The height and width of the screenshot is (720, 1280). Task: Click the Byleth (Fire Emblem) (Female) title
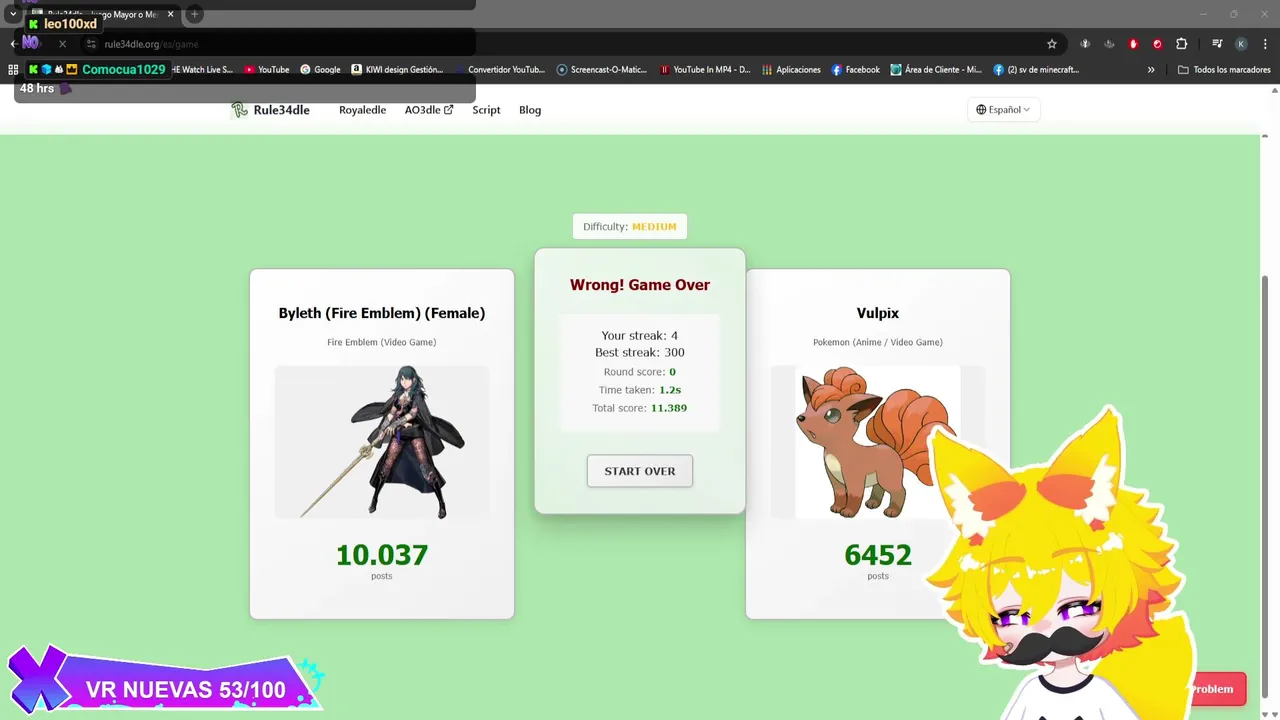click(382, 313)
